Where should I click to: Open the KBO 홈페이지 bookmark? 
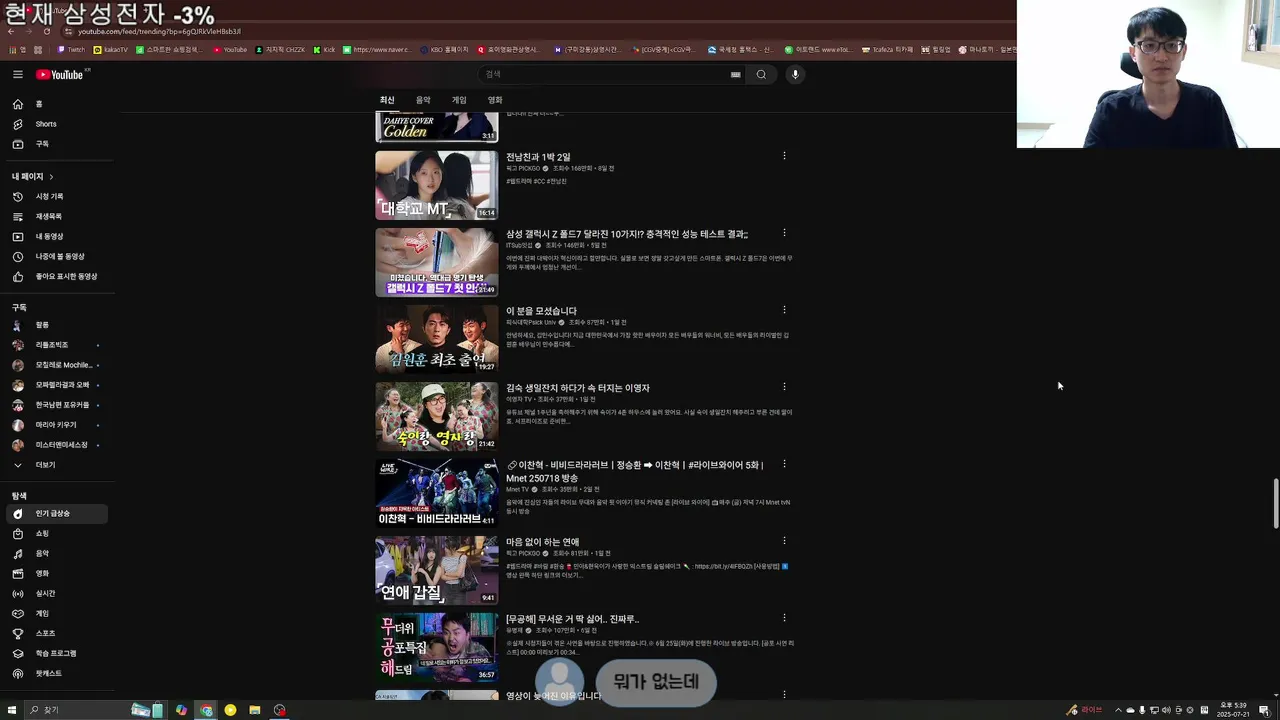coord(444,49)
